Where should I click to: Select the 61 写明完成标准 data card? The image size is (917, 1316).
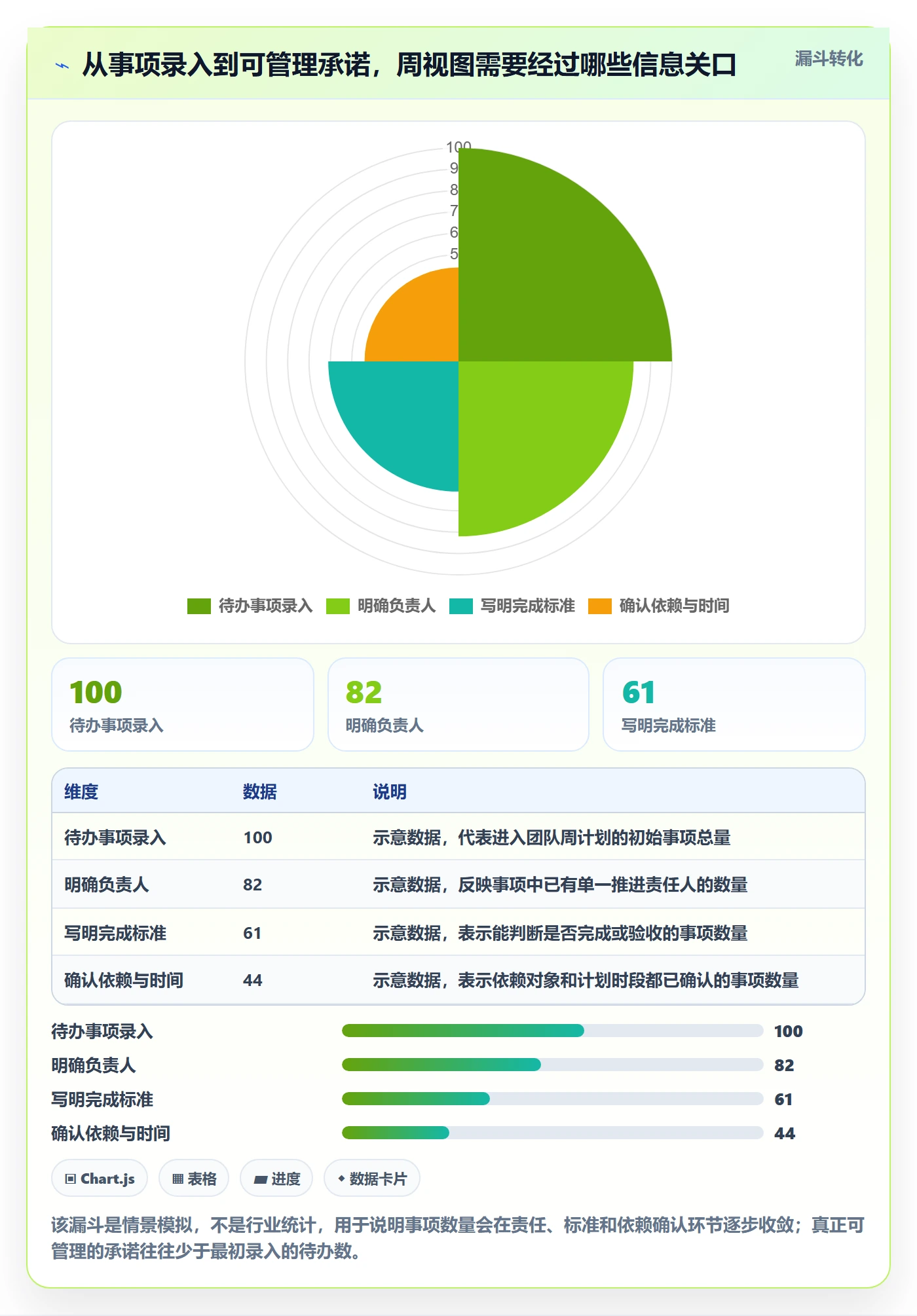point(734,704)
